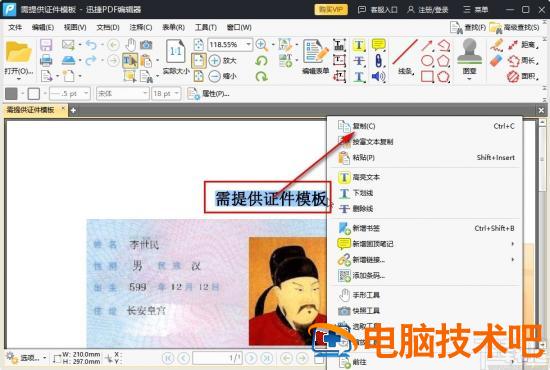Click the 高级查找(S) advanced find button
Viewport: 550px width, 370px height.
[514, 27]
